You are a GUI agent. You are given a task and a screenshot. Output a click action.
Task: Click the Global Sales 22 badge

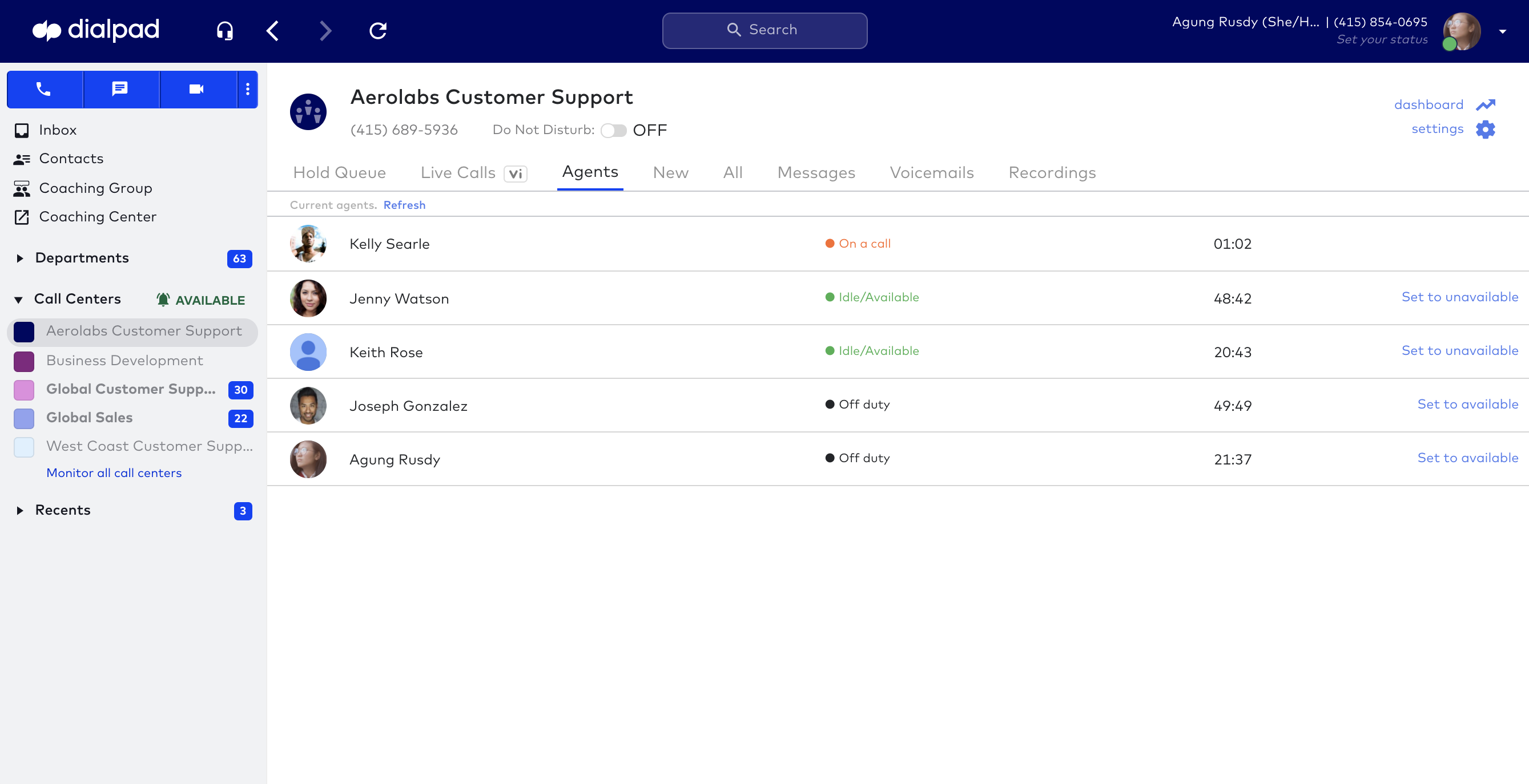240,418
